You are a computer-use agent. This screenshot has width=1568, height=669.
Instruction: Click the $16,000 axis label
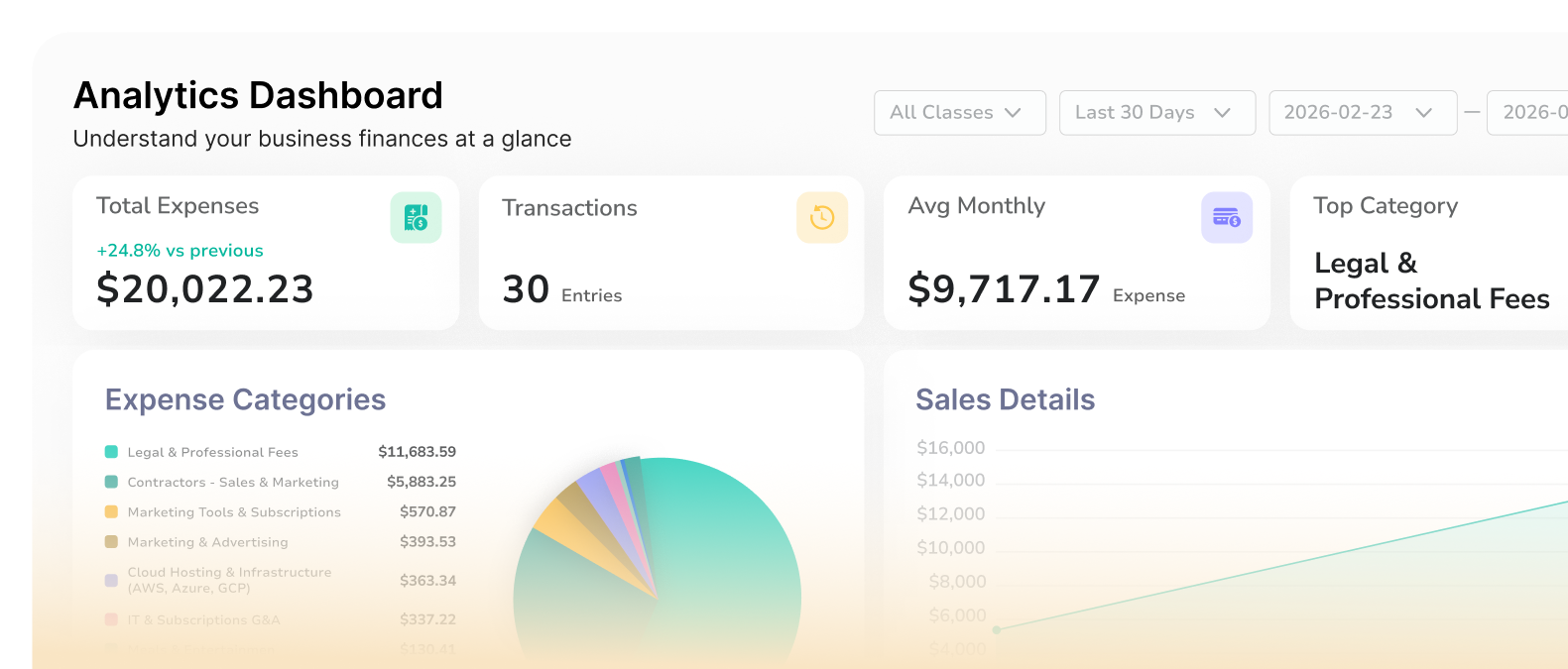point(950,448)
